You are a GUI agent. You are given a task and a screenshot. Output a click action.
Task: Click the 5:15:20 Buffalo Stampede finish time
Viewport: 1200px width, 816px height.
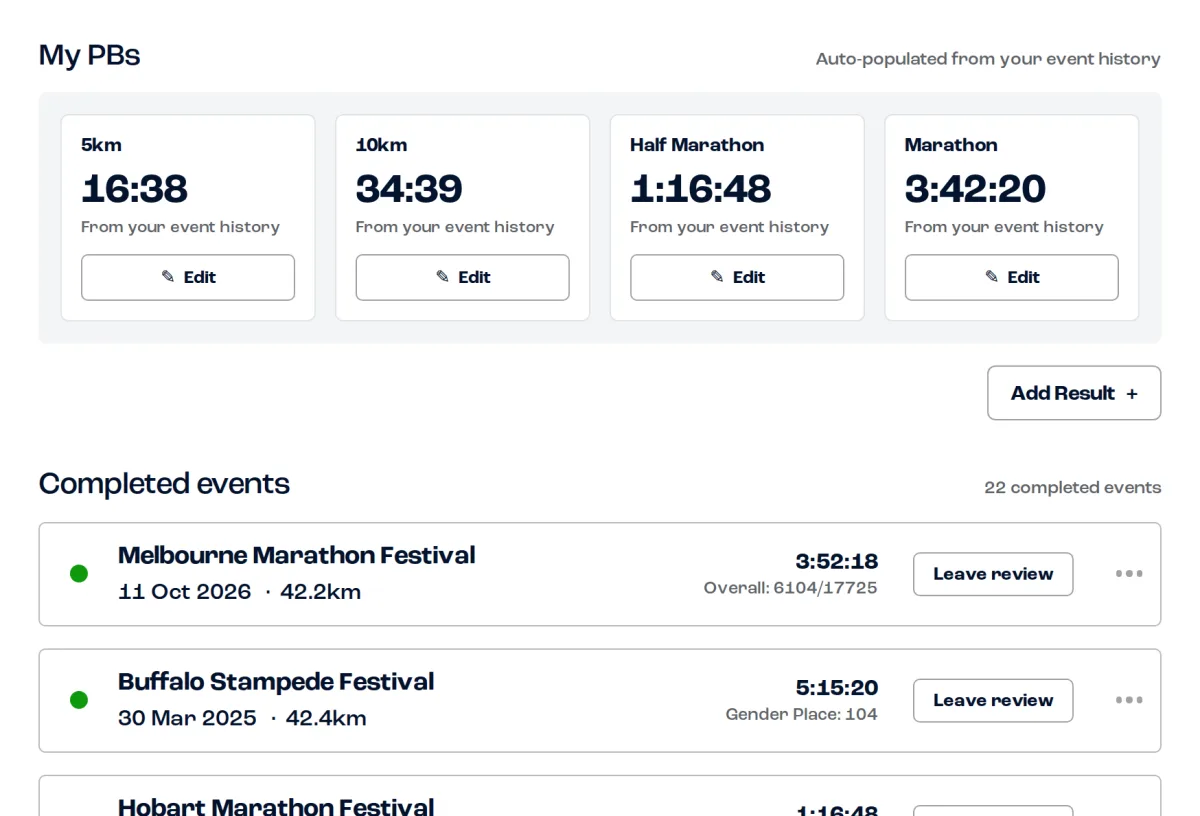[x=837, y=687]
